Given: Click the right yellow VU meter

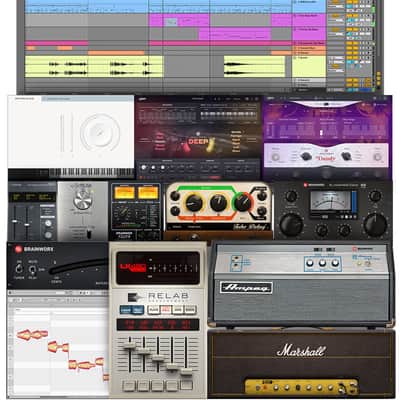Looking at the screenshot, I should point(148,193).
